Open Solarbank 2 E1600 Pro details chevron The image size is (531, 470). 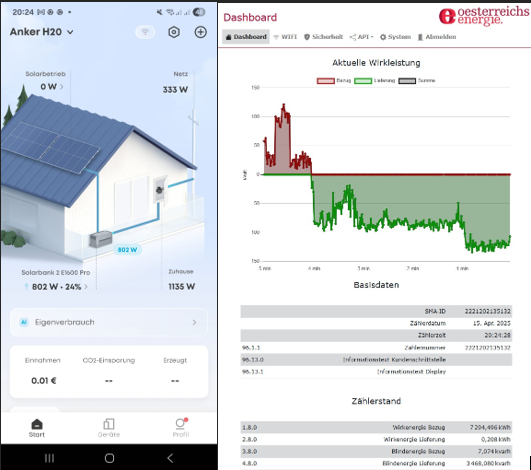click(x=86, y=287)
